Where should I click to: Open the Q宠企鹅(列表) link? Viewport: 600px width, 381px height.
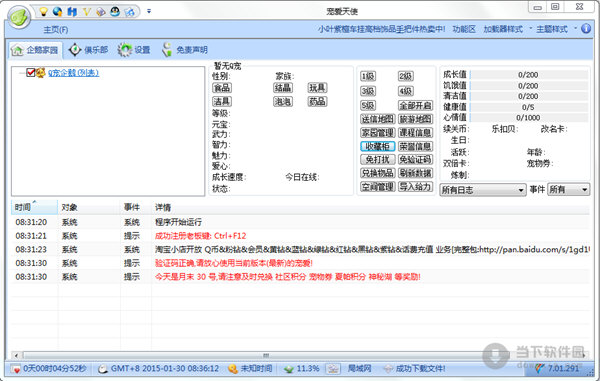pos(73,73)
